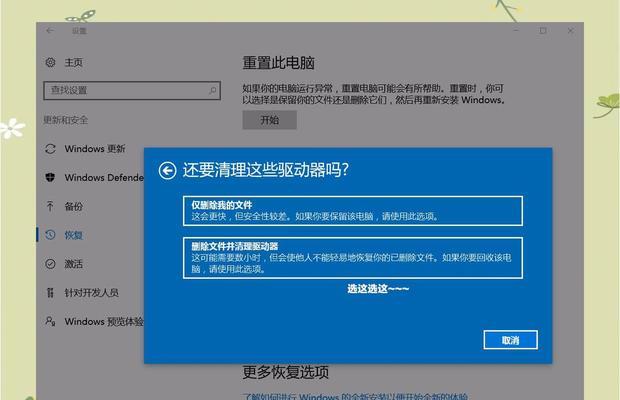Open 针对开发人员 sidebar item
The height and width of the screenshot is (400, 620).
pos(92,292)
